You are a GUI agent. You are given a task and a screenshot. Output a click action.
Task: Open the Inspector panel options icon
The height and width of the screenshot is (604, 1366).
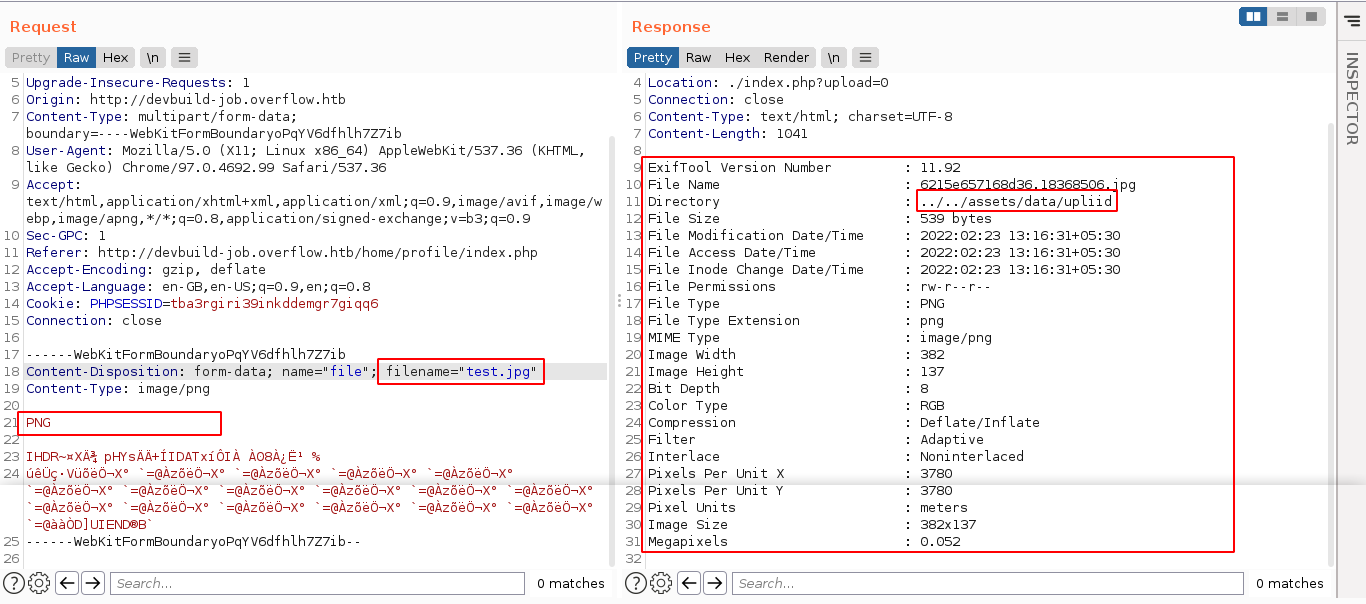(x=1351, y=18)
